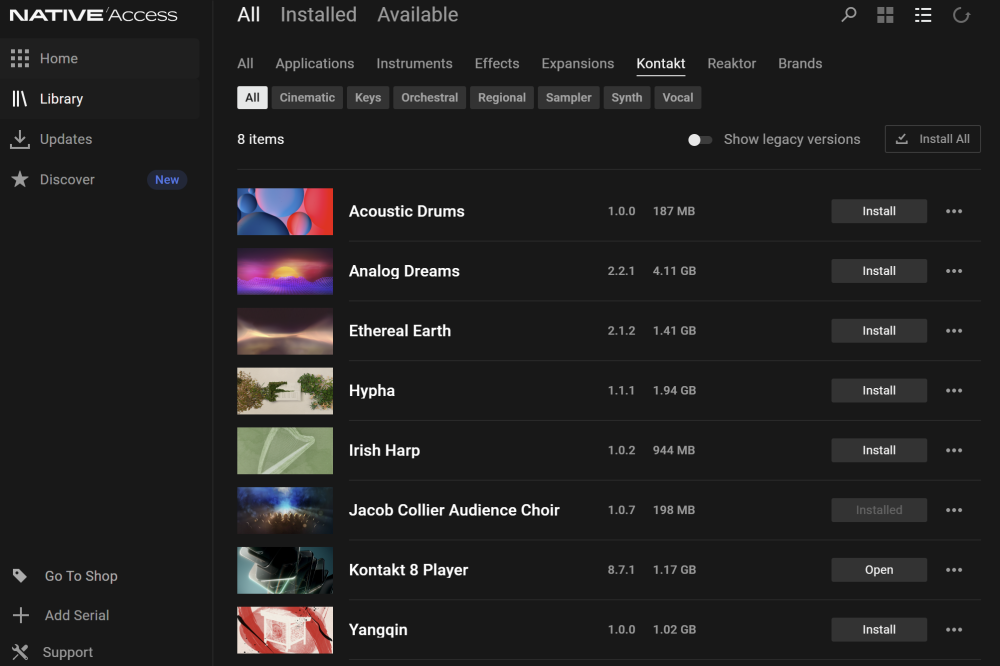The width and height of the screenshot is (1000, 666).
Task: Open more options for Acoustic Drums
Action: click(x=954, y=211)
